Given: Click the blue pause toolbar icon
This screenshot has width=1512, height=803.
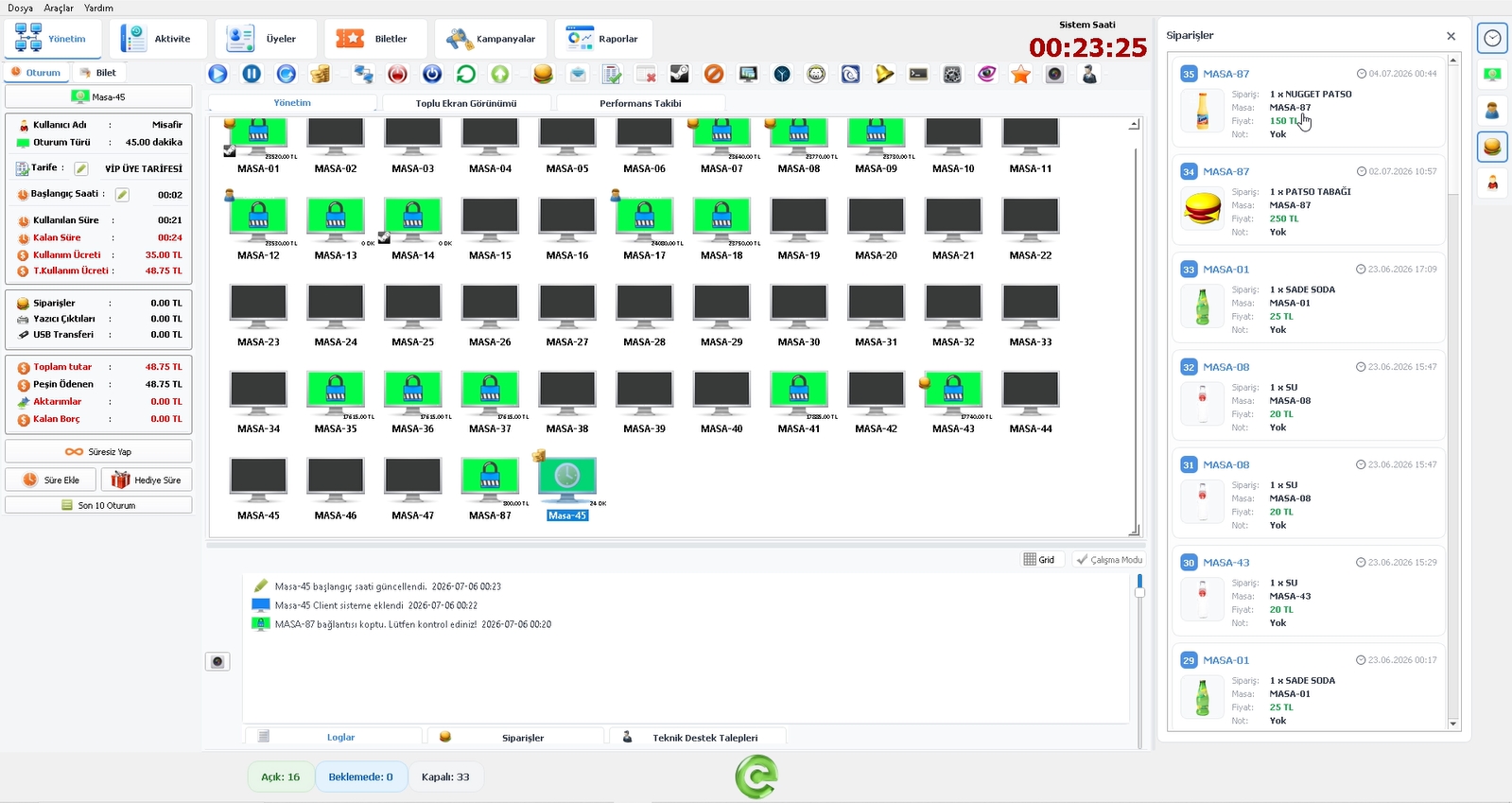Looking at the screenshot, I should pyautogui.click(x=252, y=74).
